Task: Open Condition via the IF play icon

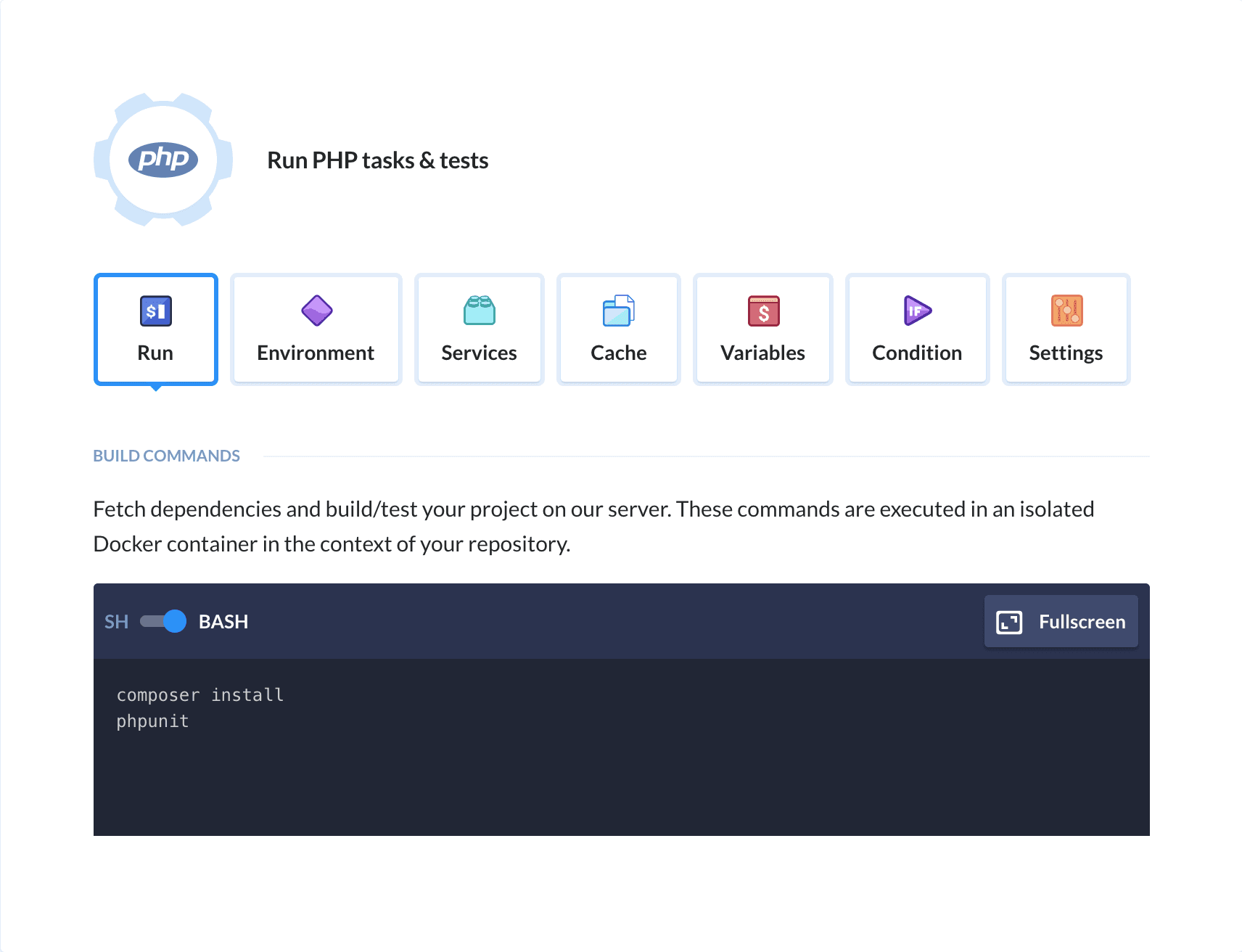Action: click(x=916, y=311)
